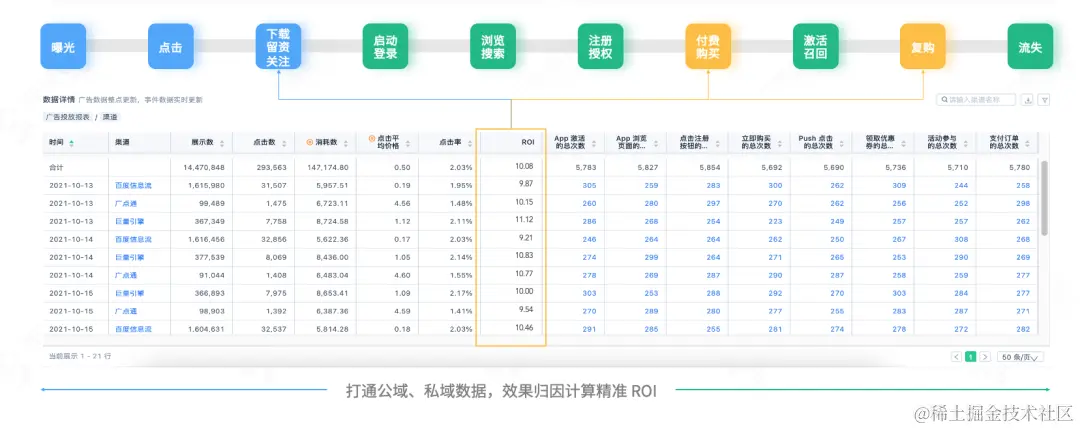Click the 浏览搜索 stage box
Image resolution: width=1080 pixels, height=430 pixels.
[493, 47]
